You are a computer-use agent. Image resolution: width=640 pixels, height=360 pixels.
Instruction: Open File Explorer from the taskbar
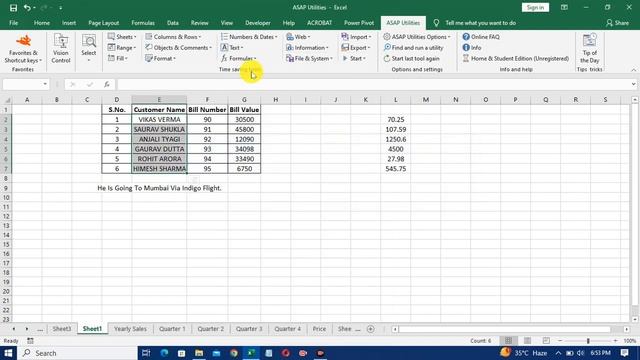[x=199, y=353]
